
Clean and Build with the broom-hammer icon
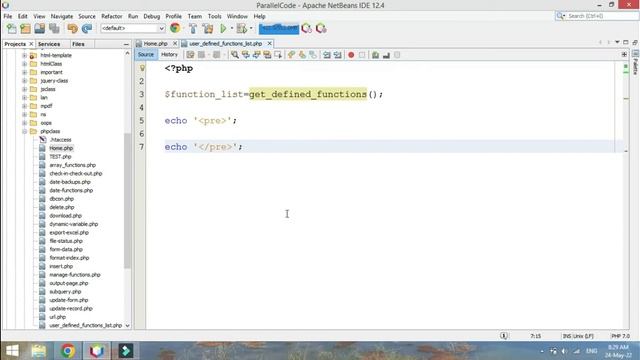point(208,28)
